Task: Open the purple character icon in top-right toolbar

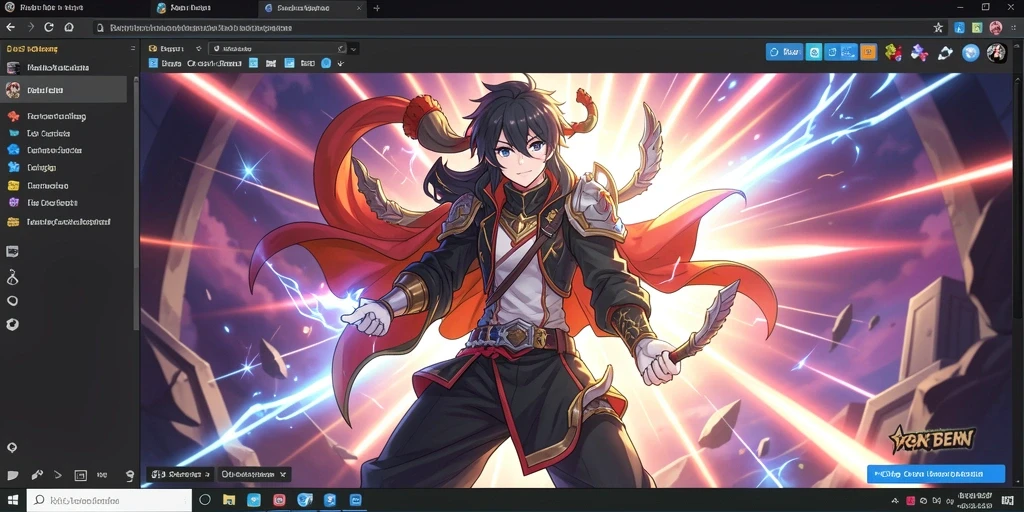Action: [919, 53]
